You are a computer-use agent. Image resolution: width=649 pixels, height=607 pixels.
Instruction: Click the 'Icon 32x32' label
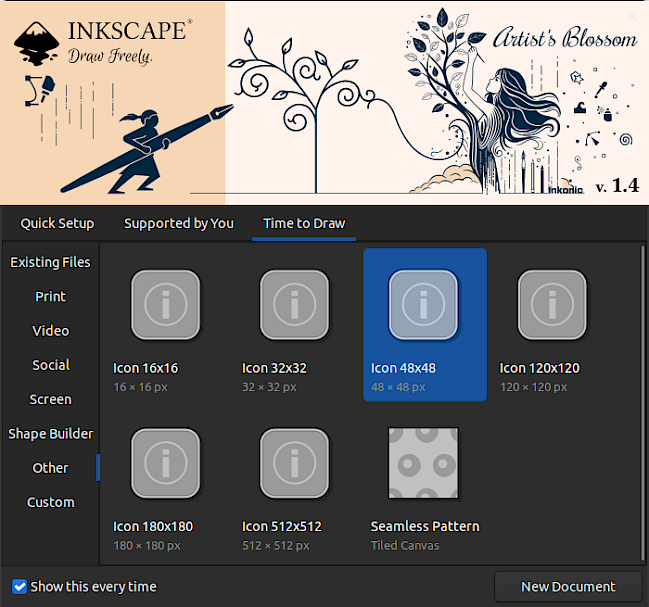pyautogui.click(x=274, y=368)
